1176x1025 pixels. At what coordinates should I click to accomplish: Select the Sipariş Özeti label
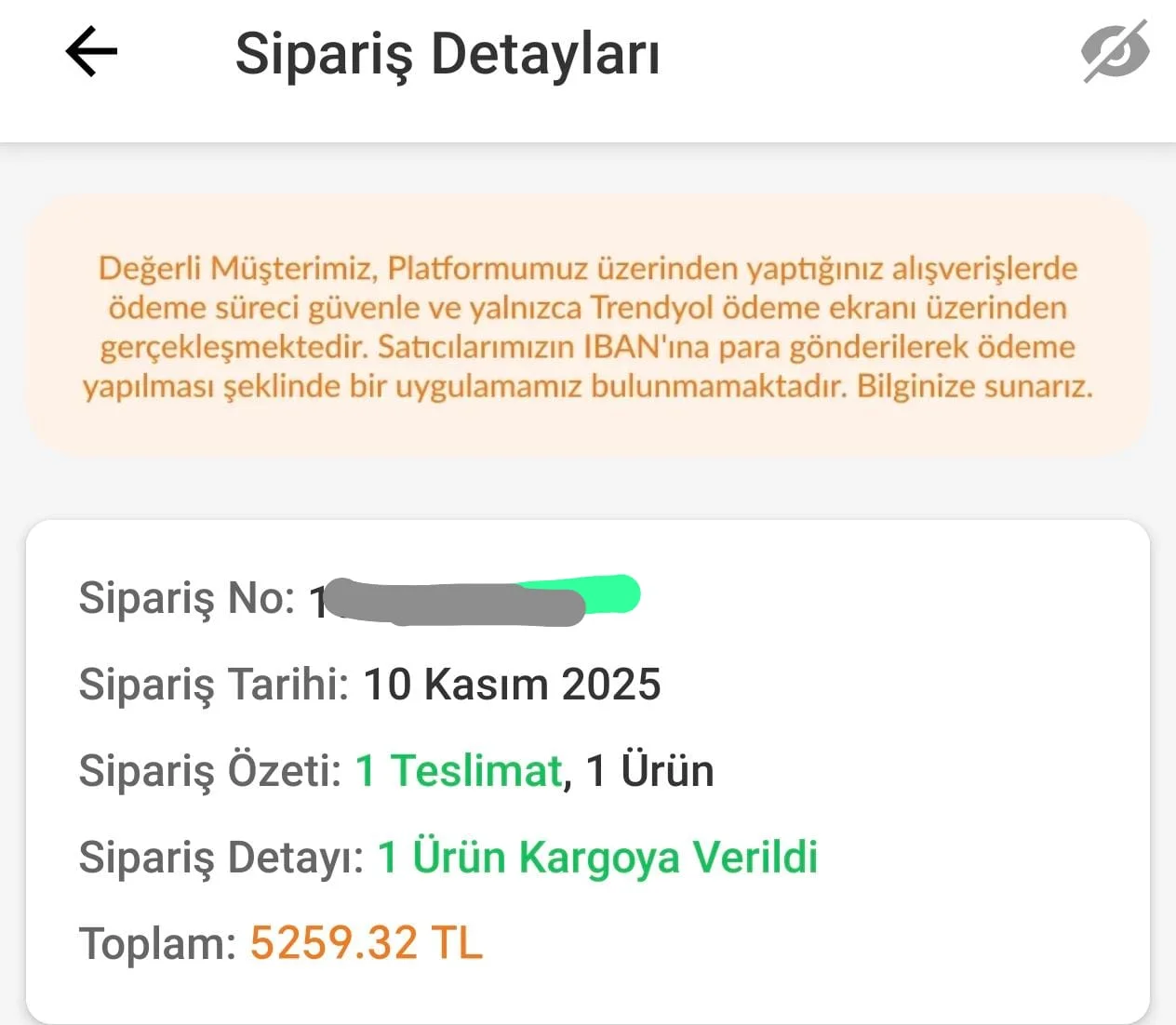coord(210,770)
